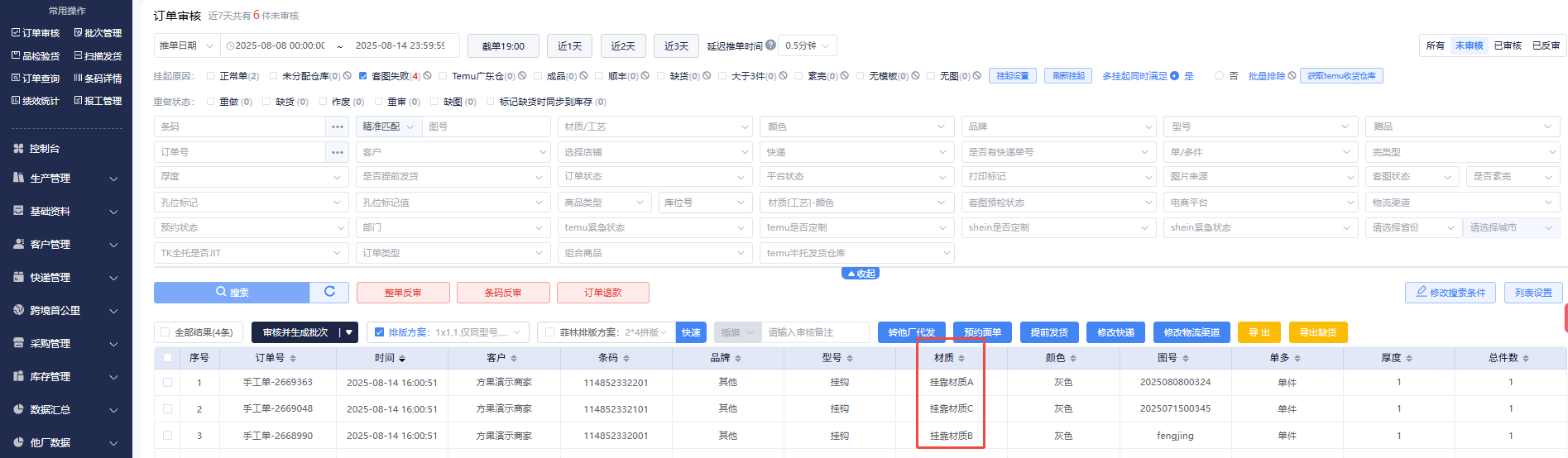Switch to the 已审核 tab
Image resolution: width=1568 pixels, height=458 pixels.
click(1508, 45)
